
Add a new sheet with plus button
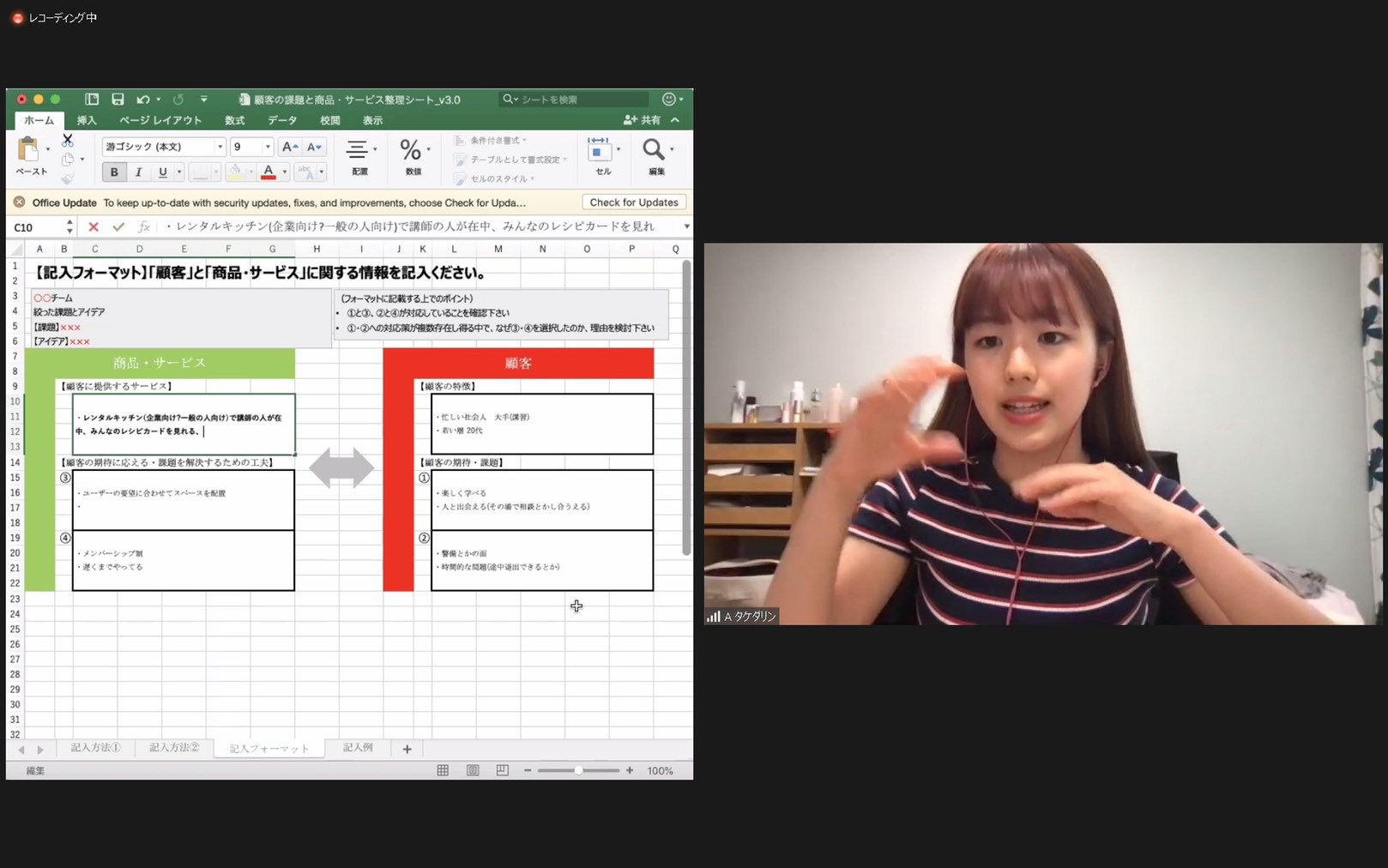(407, 749)
